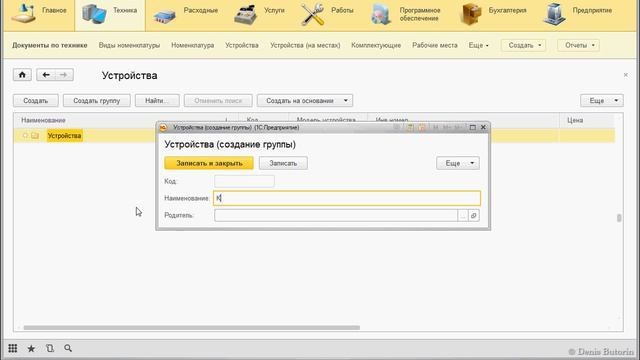Focus the Наименование input field
This screenshot has width=640, height=360.
[347, 198]
